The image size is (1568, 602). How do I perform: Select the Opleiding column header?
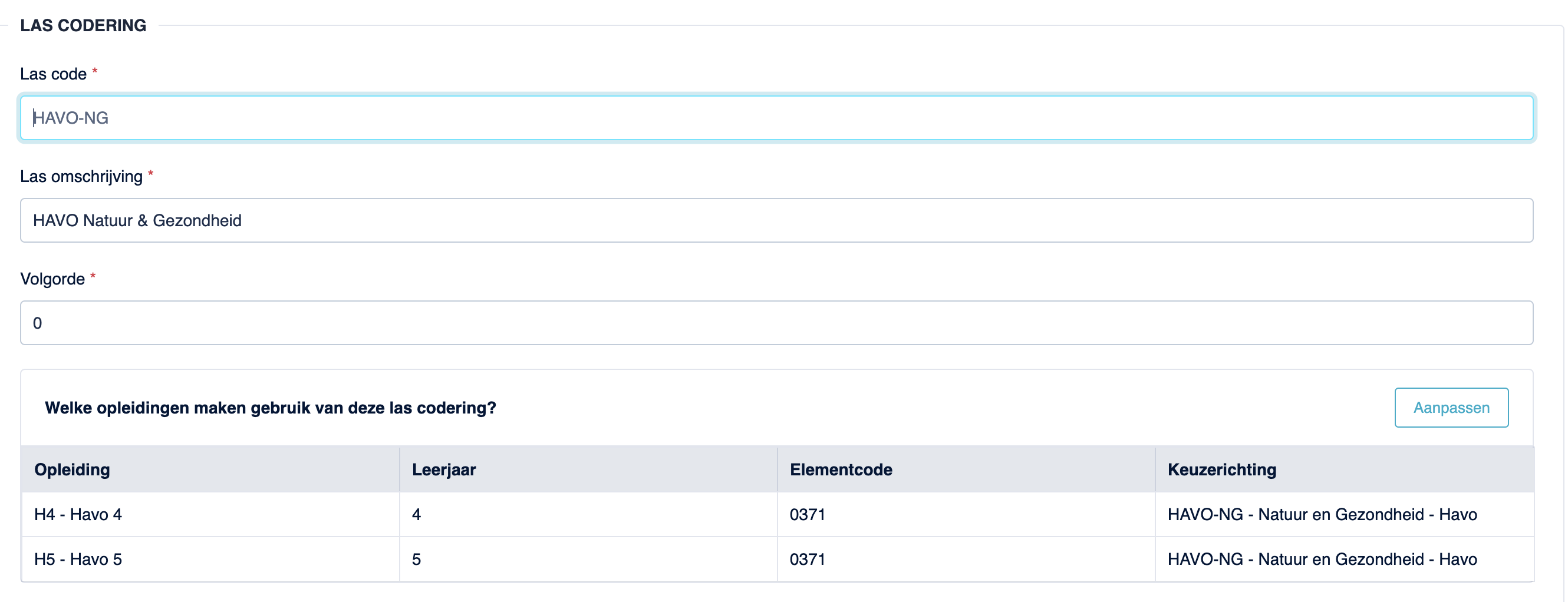[210, 469]
